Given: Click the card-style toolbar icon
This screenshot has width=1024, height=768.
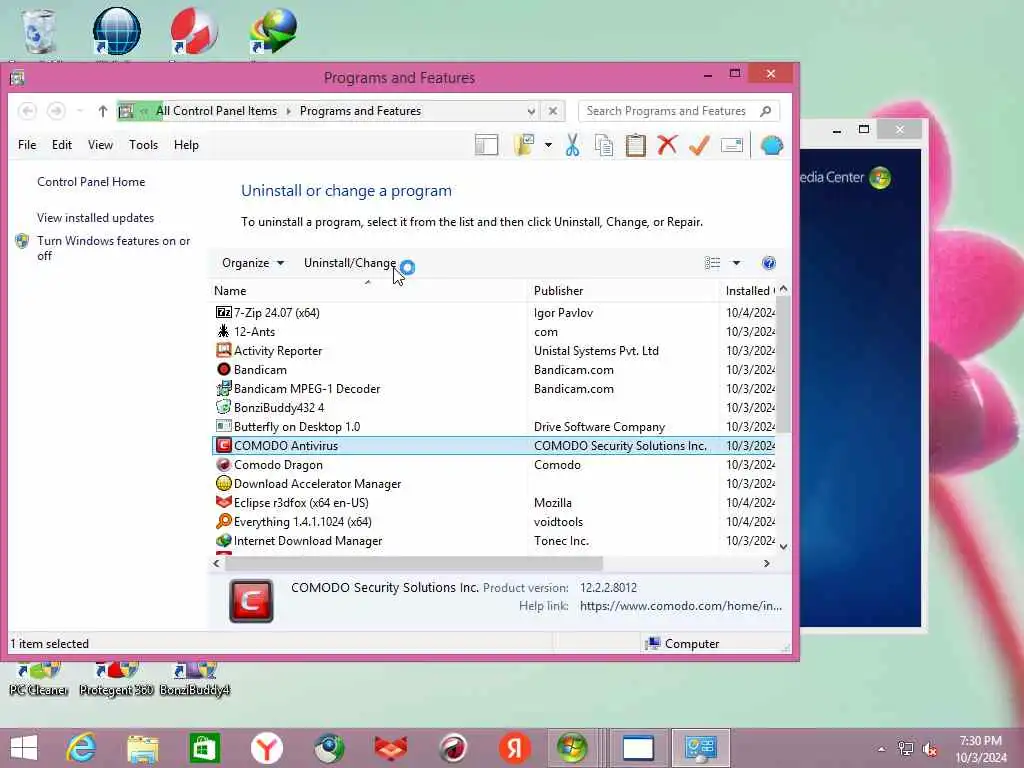Looking at the screenshot, I should [731, 145].
